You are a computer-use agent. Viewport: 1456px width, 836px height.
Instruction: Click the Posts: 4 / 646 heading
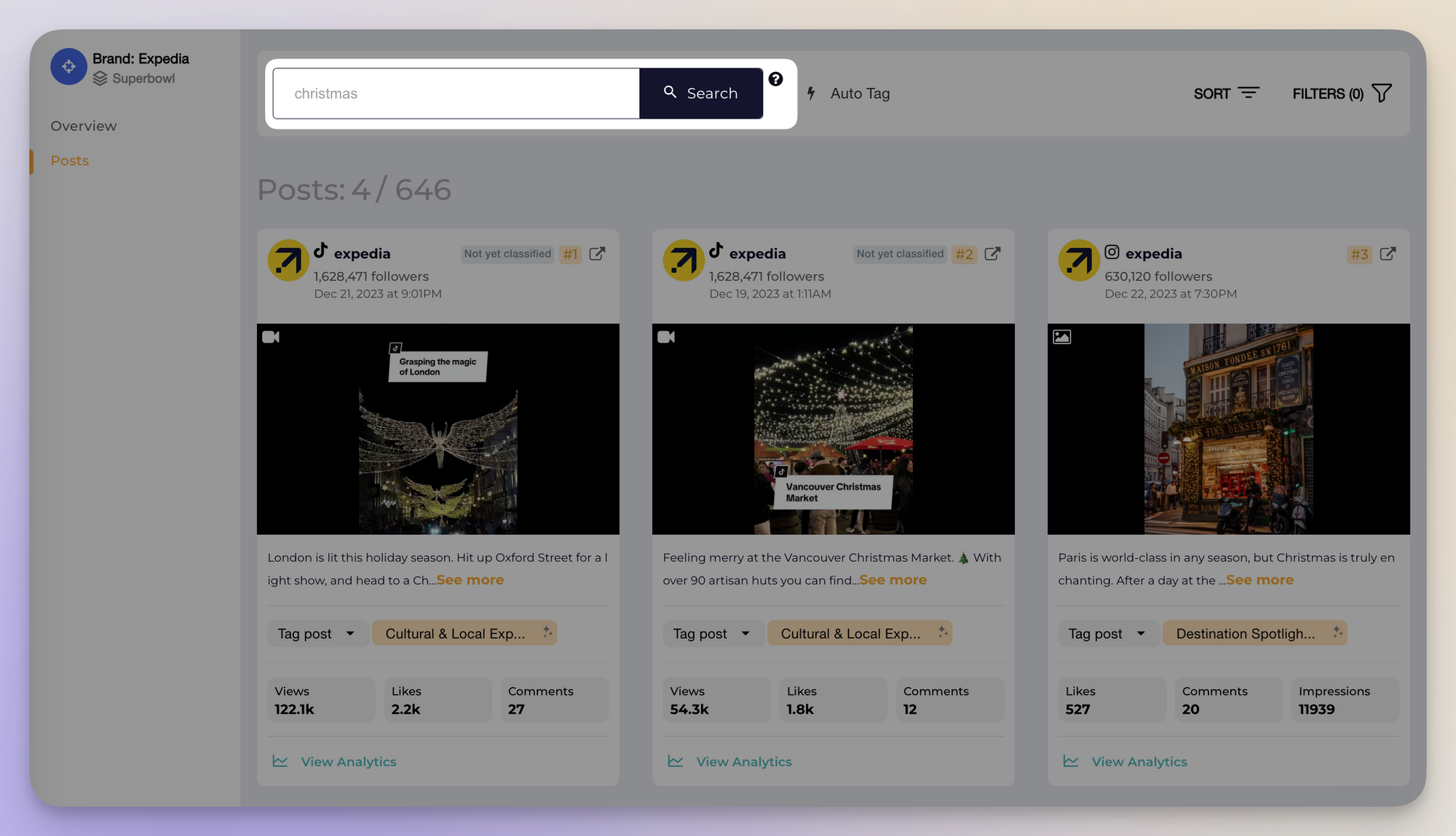[354, 190]
